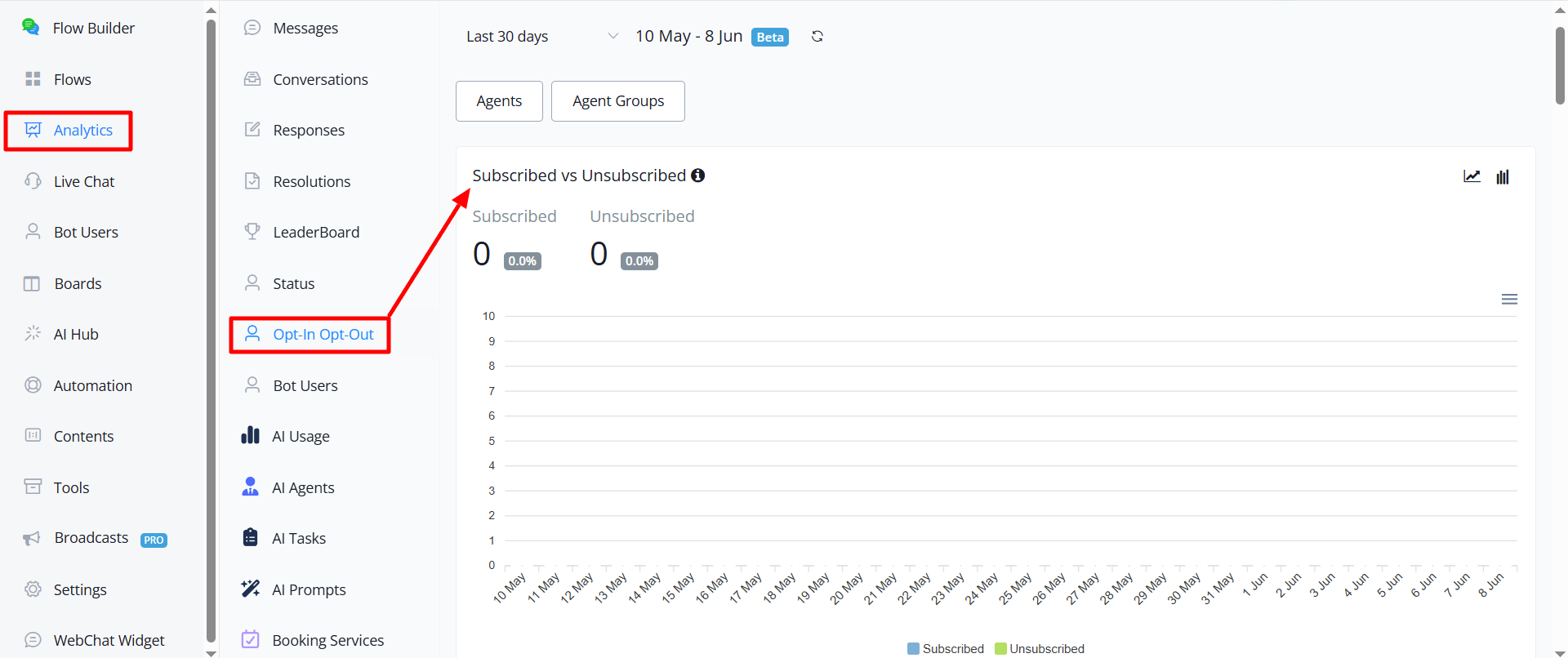Click the Live Chat headset icon
The height and width of the screenshot is (658, 1568).
tap(33, 180)
